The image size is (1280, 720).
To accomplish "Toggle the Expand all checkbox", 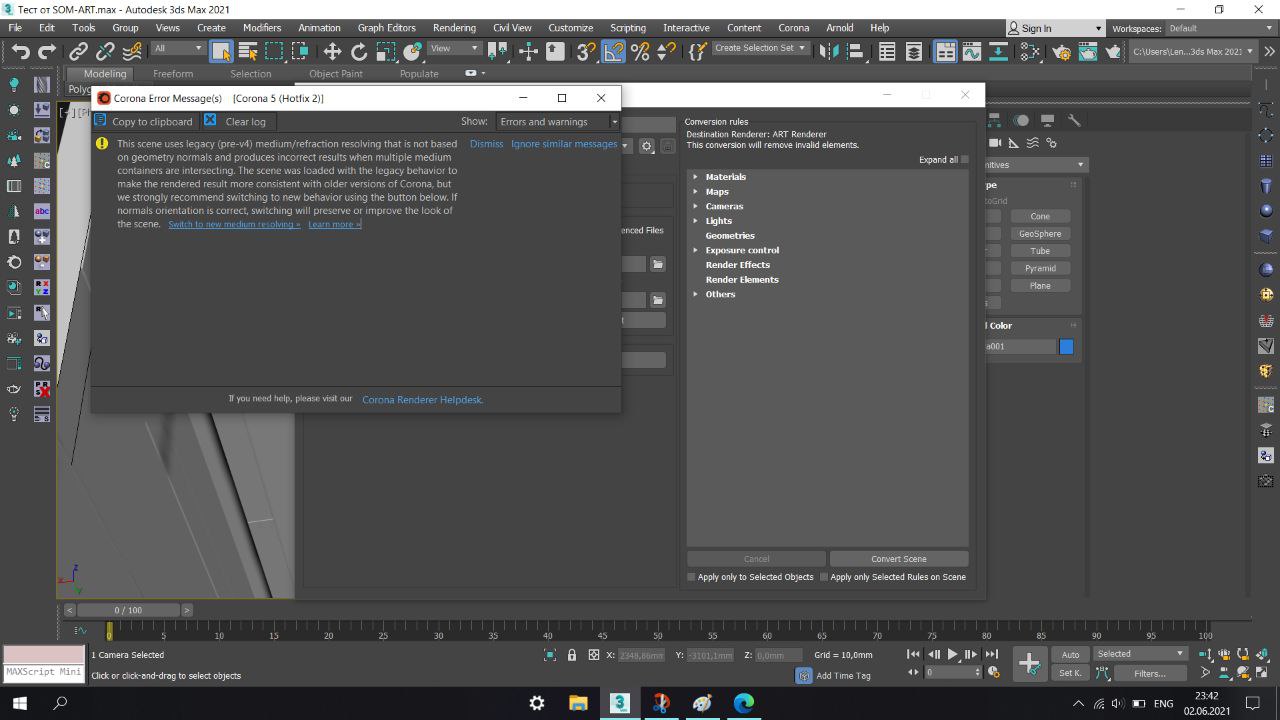I will [965, 160].
